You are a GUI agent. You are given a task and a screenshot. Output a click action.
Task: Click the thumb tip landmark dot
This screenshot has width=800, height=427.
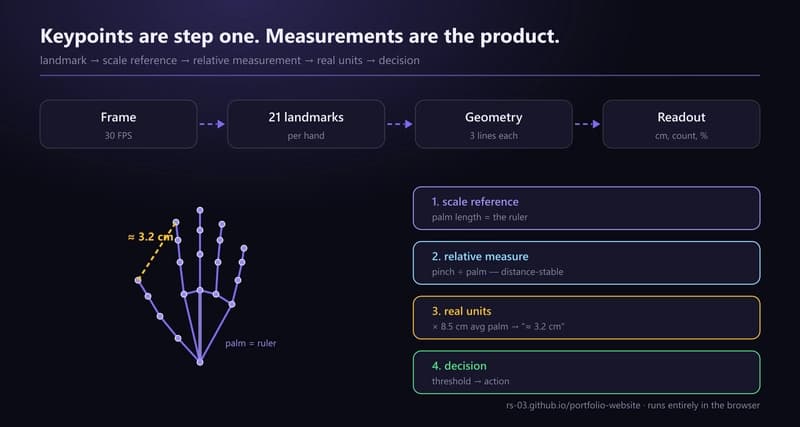pyautogui.click(x=138, y=280)
